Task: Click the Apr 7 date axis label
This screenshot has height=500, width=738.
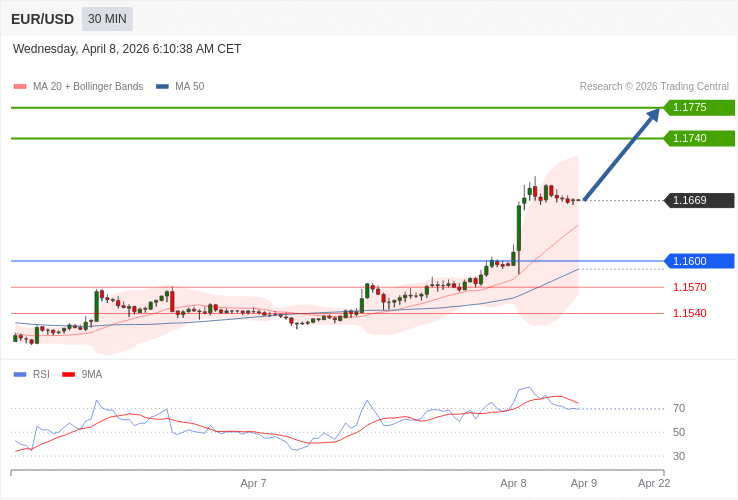Action: [253, 484]
